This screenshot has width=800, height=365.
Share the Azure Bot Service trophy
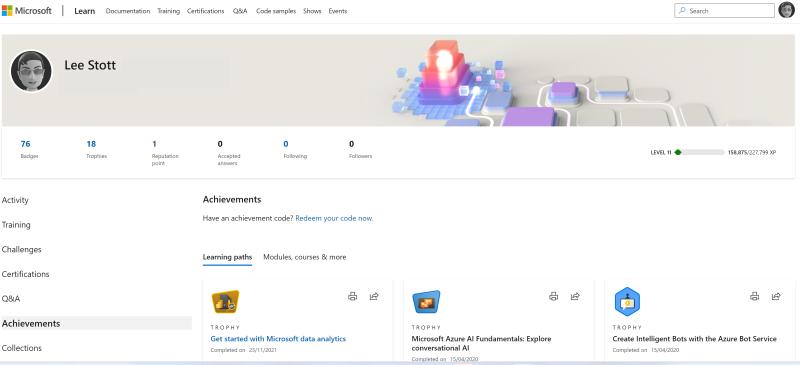point(776,296)
